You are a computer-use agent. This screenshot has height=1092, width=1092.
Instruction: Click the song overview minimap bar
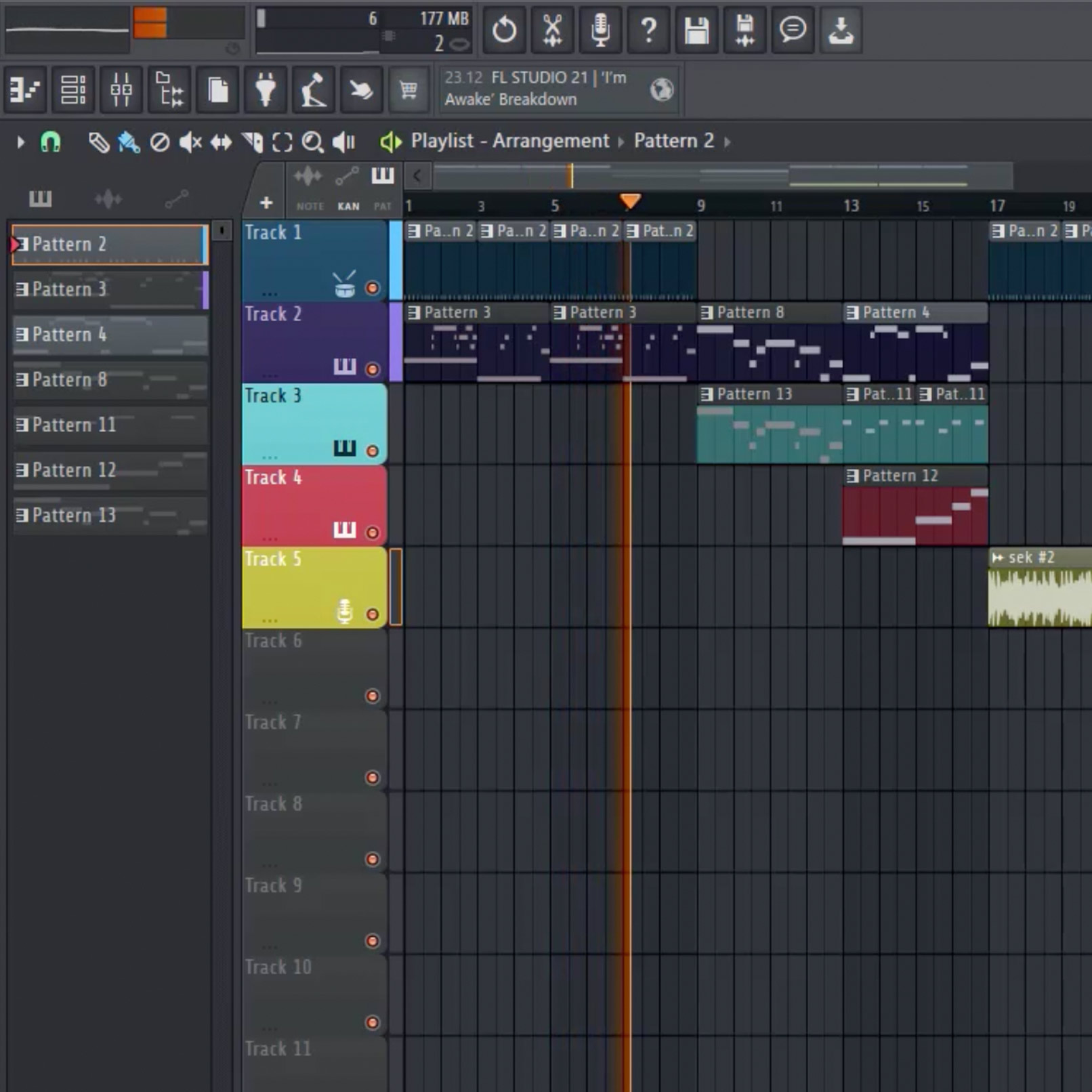pyautogui.click(x=723, y=176)
